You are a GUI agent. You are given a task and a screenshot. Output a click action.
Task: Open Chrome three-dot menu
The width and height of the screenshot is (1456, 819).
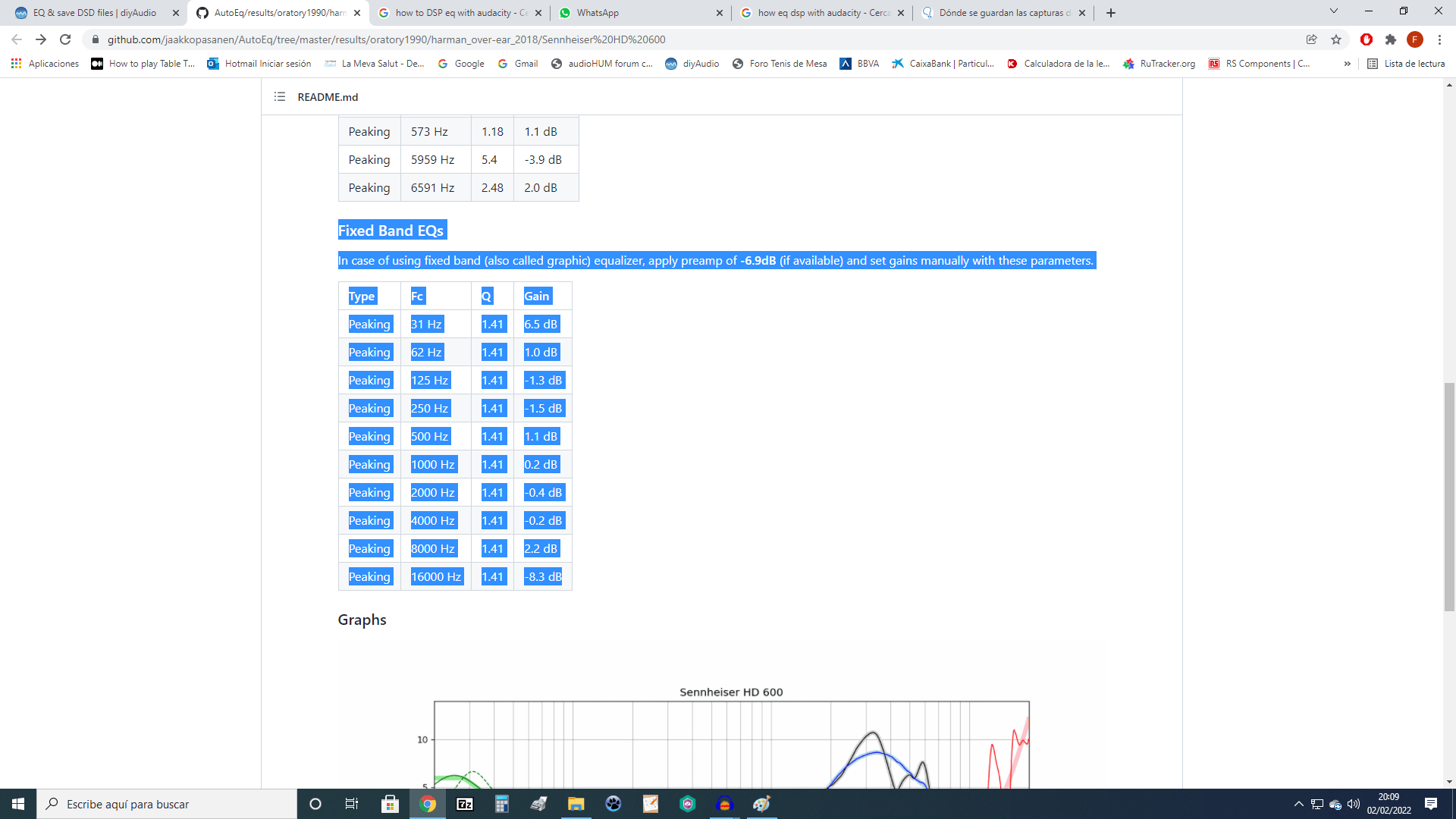tap(1439, 39)
